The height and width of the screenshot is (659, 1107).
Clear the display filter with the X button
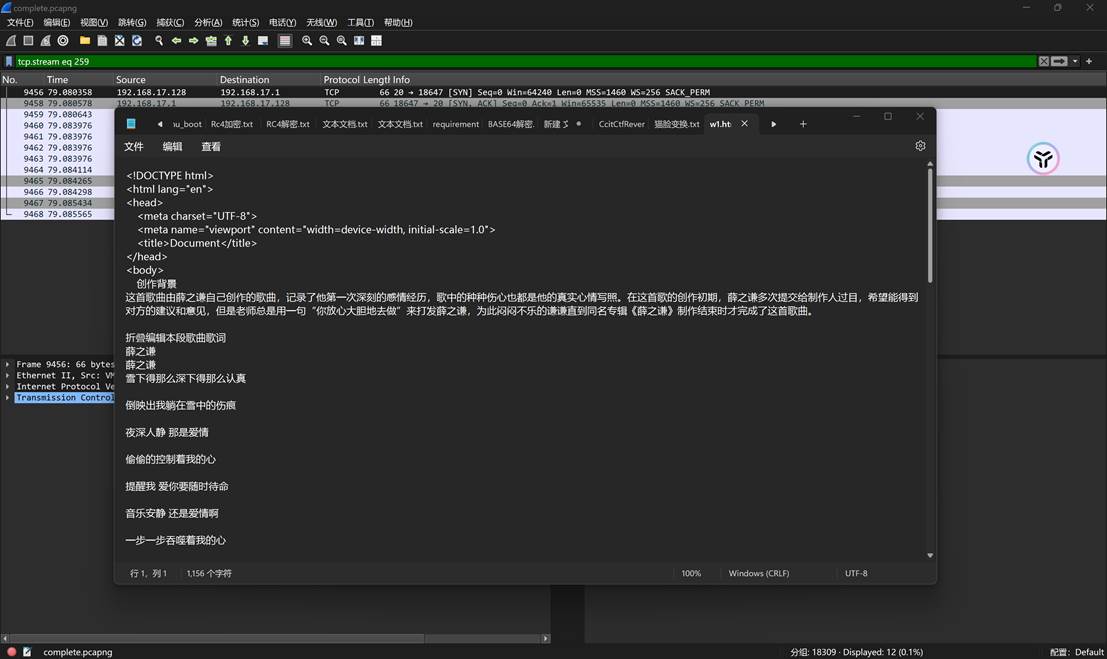click(1043, 61)
